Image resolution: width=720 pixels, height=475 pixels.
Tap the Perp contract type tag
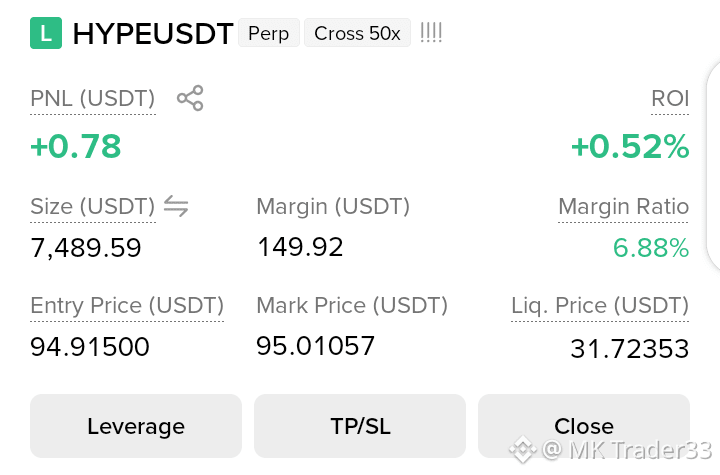269,33
